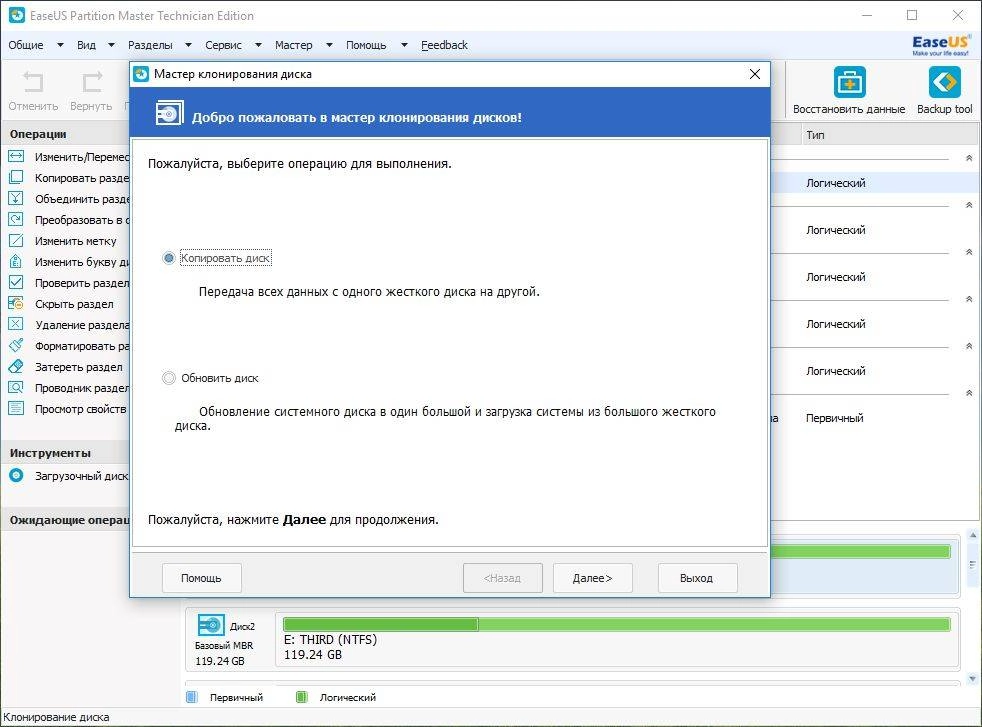Click the <Назад button in wizard
The height and width of the screenshot is (727, 982).
pos(502,577)
